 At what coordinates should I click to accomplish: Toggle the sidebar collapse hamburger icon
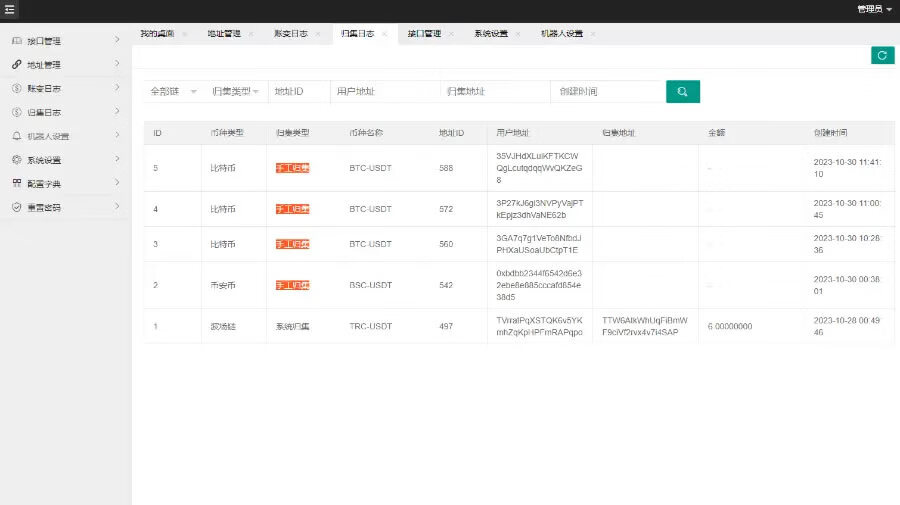pyautogui.click(x=10, y=10)
